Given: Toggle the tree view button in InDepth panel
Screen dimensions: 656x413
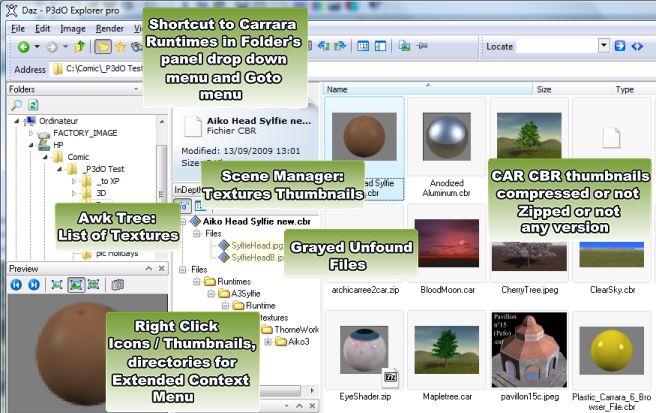Looking at the screenshot, I should coord(182,205).
